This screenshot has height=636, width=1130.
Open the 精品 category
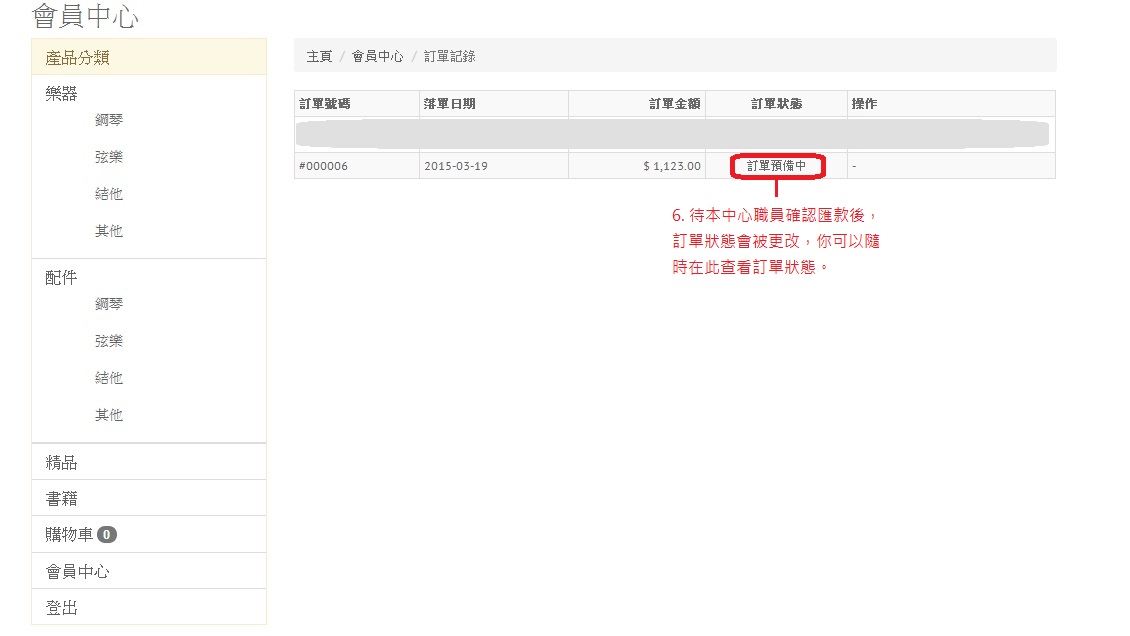[x=61, y=462]
